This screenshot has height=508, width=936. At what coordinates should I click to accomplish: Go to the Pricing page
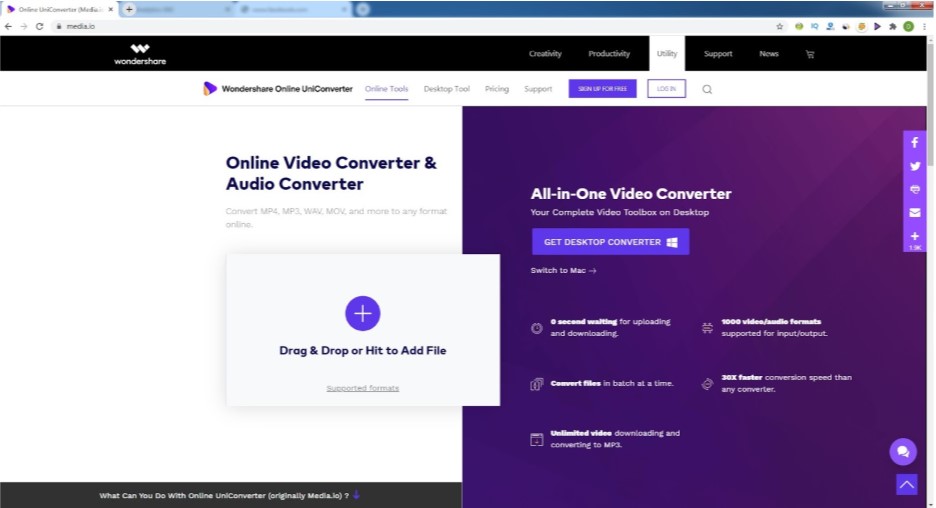pos(497,89)
